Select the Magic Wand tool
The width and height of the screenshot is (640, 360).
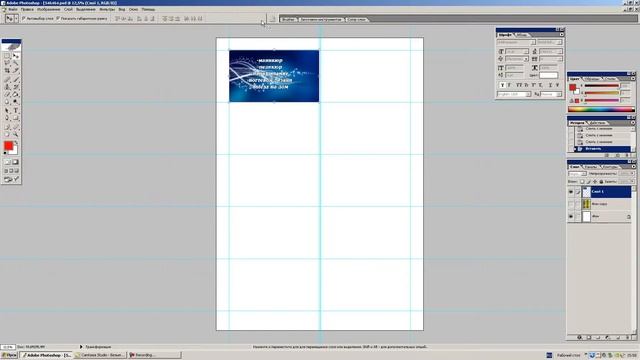tap(16, 63)
